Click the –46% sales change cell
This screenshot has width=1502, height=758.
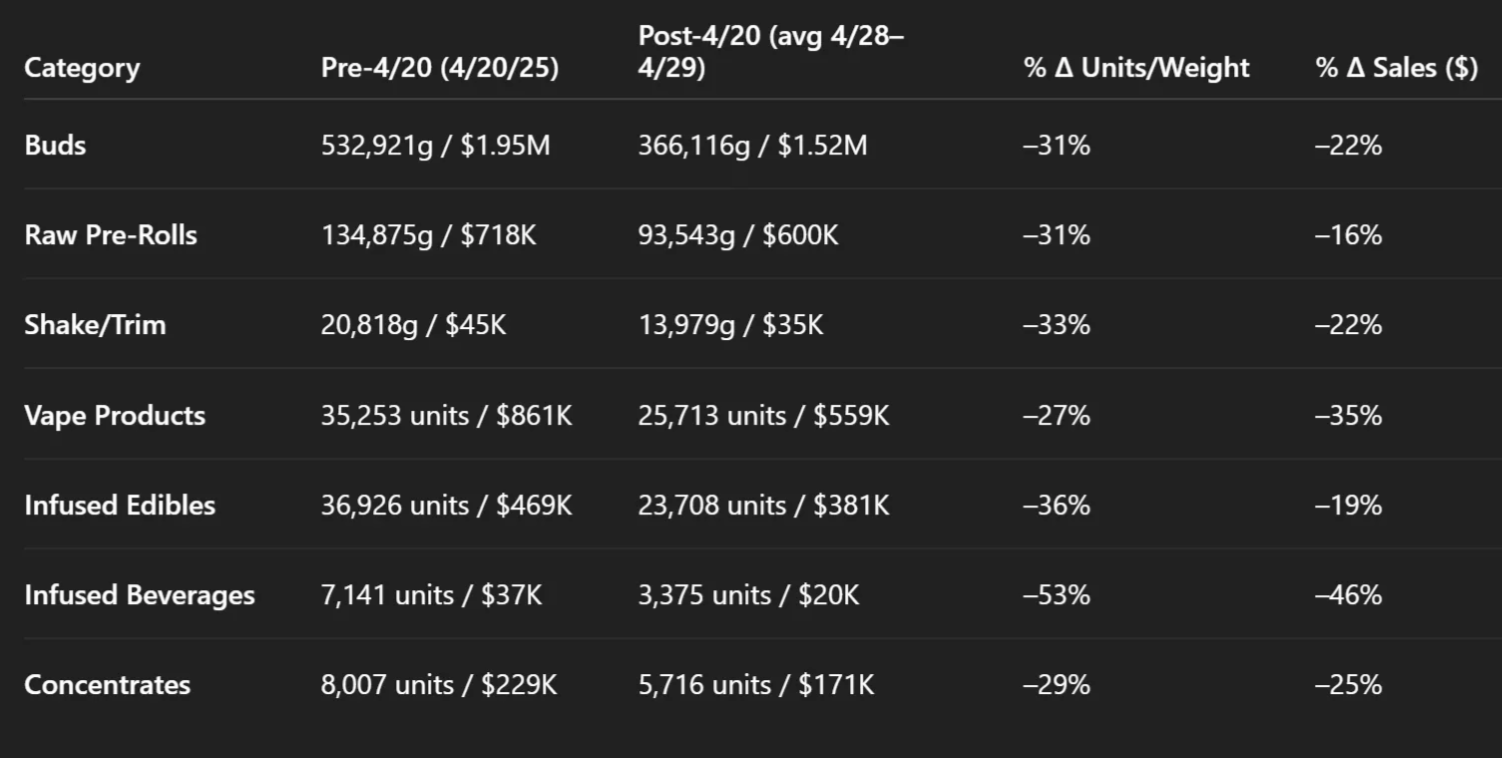[x=1348, y=596]
